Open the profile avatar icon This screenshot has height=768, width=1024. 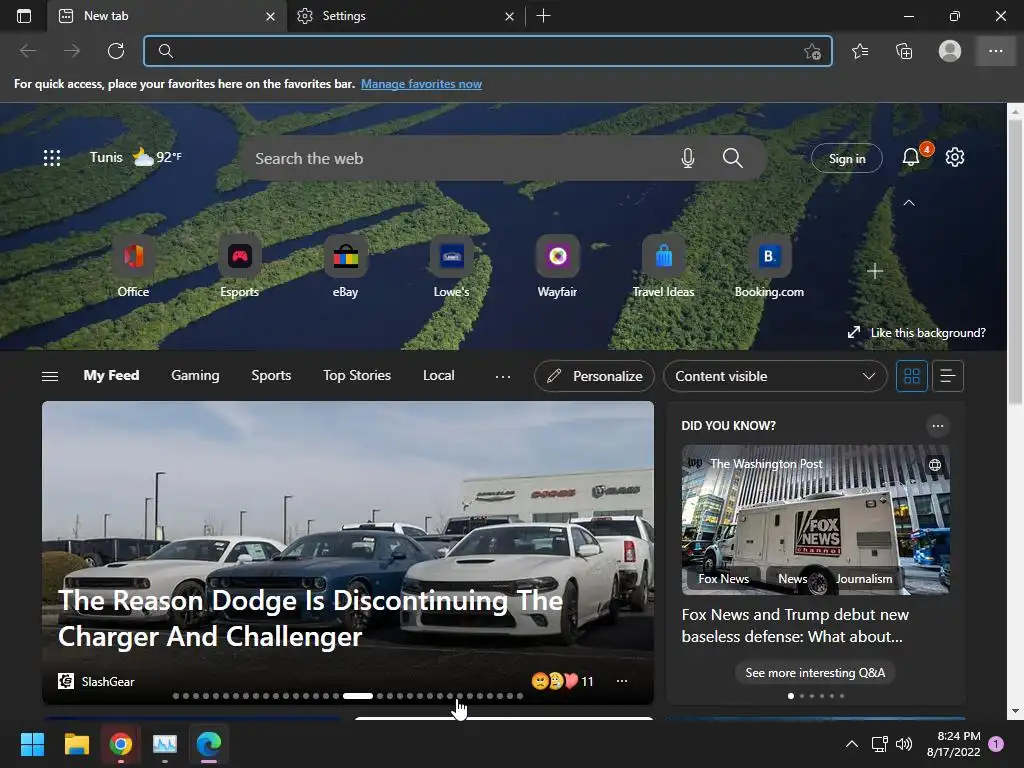(950, 51)
